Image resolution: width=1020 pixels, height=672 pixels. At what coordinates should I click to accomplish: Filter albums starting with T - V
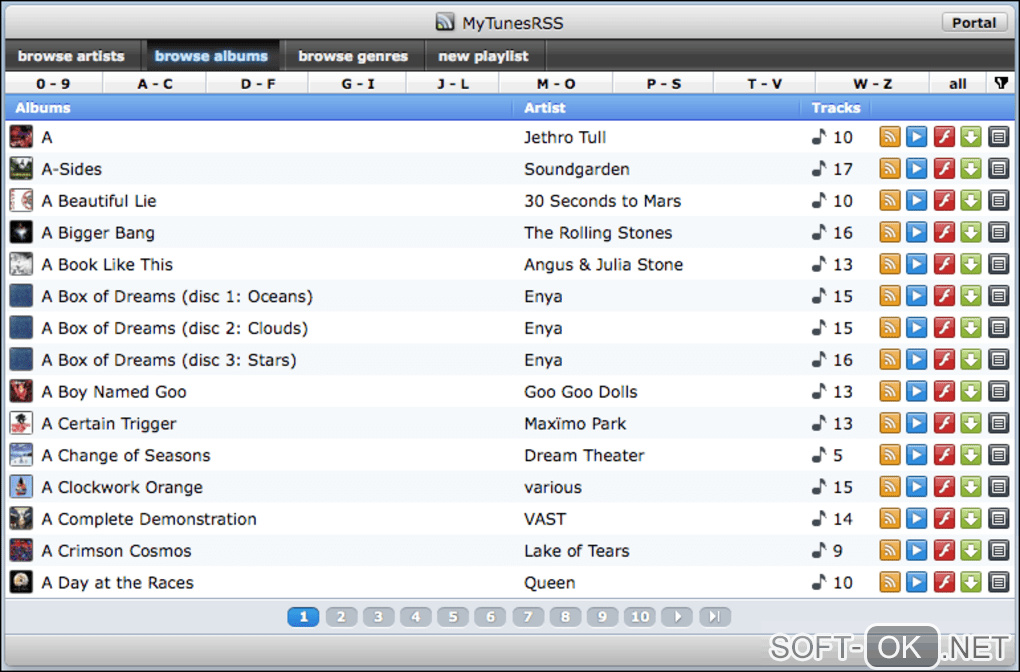click(x=764, y=84)
